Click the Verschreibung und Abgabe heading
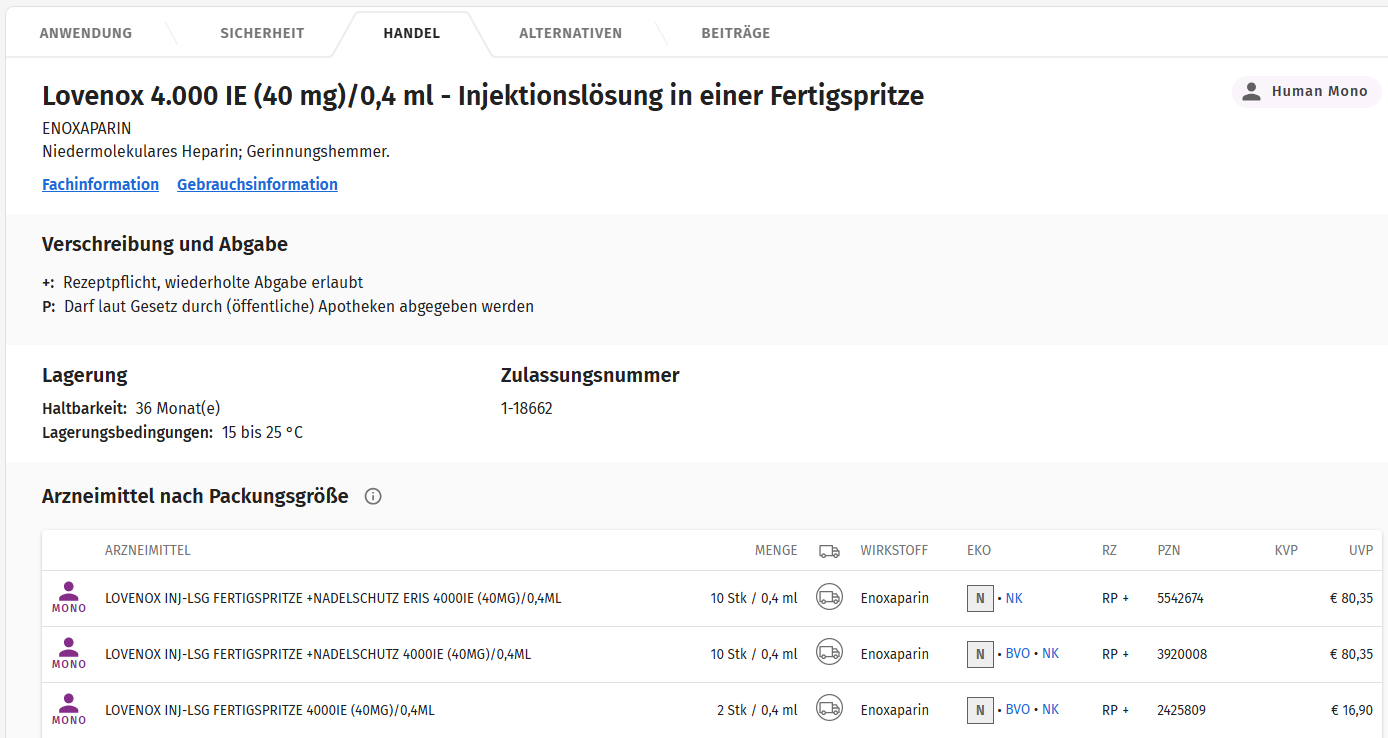This screenshot has width=1388, height=738. click(165, 244)
